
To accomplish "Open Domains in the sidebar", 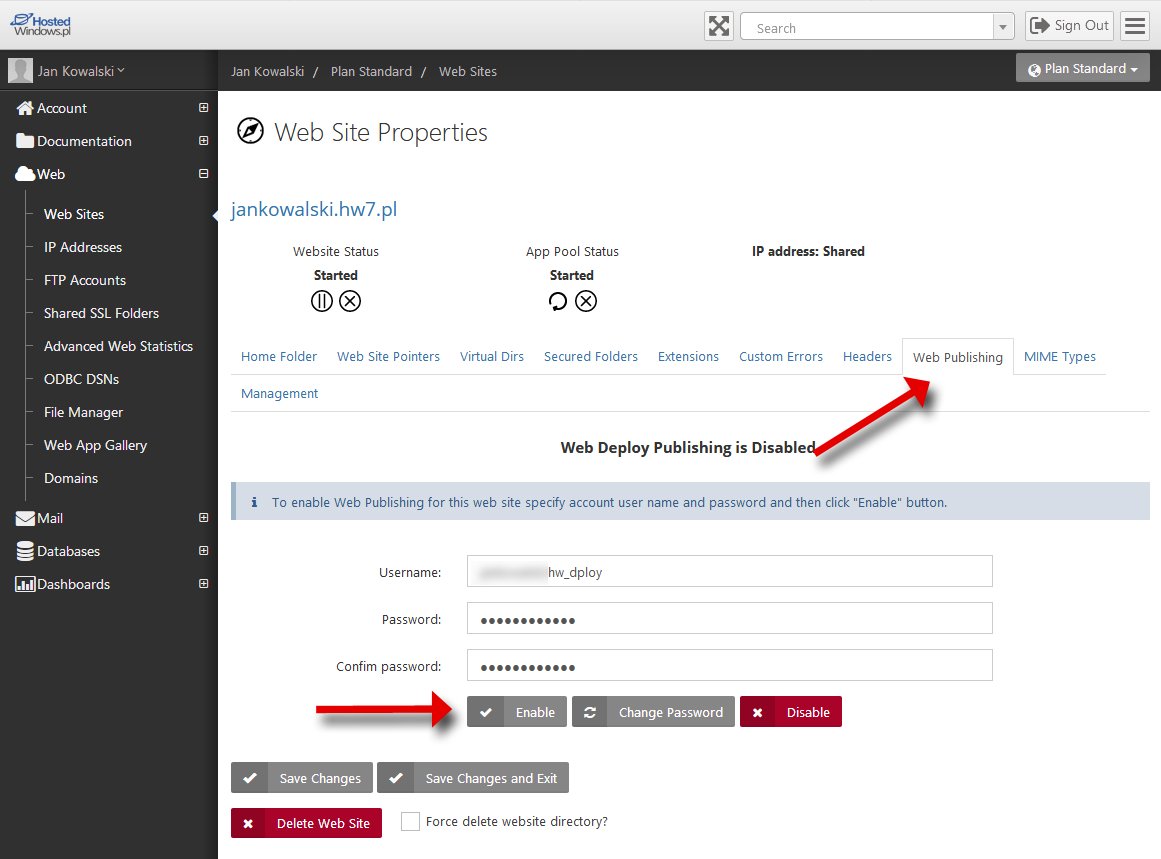I will coord(71,478).
